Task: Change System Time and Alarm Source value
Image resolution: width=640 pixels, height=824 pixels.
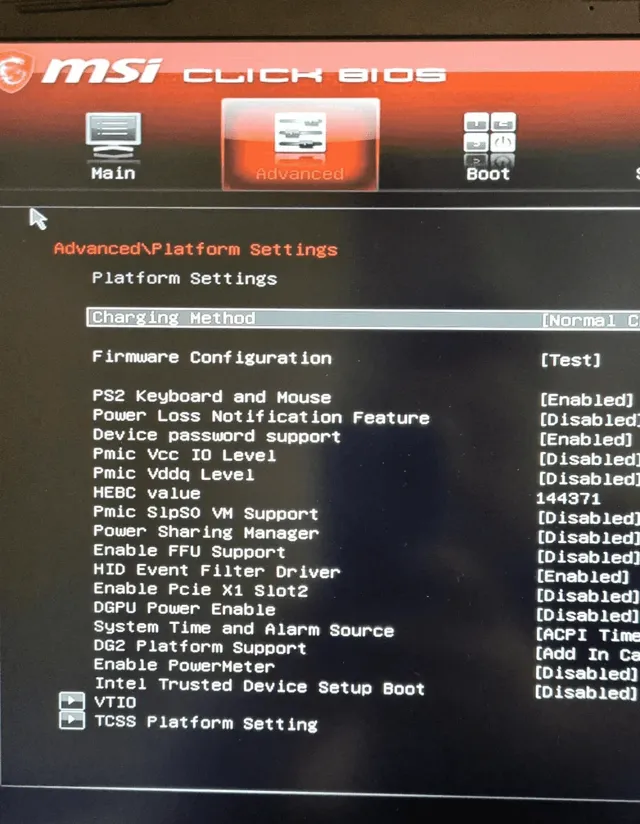Action: pos(587,635)
